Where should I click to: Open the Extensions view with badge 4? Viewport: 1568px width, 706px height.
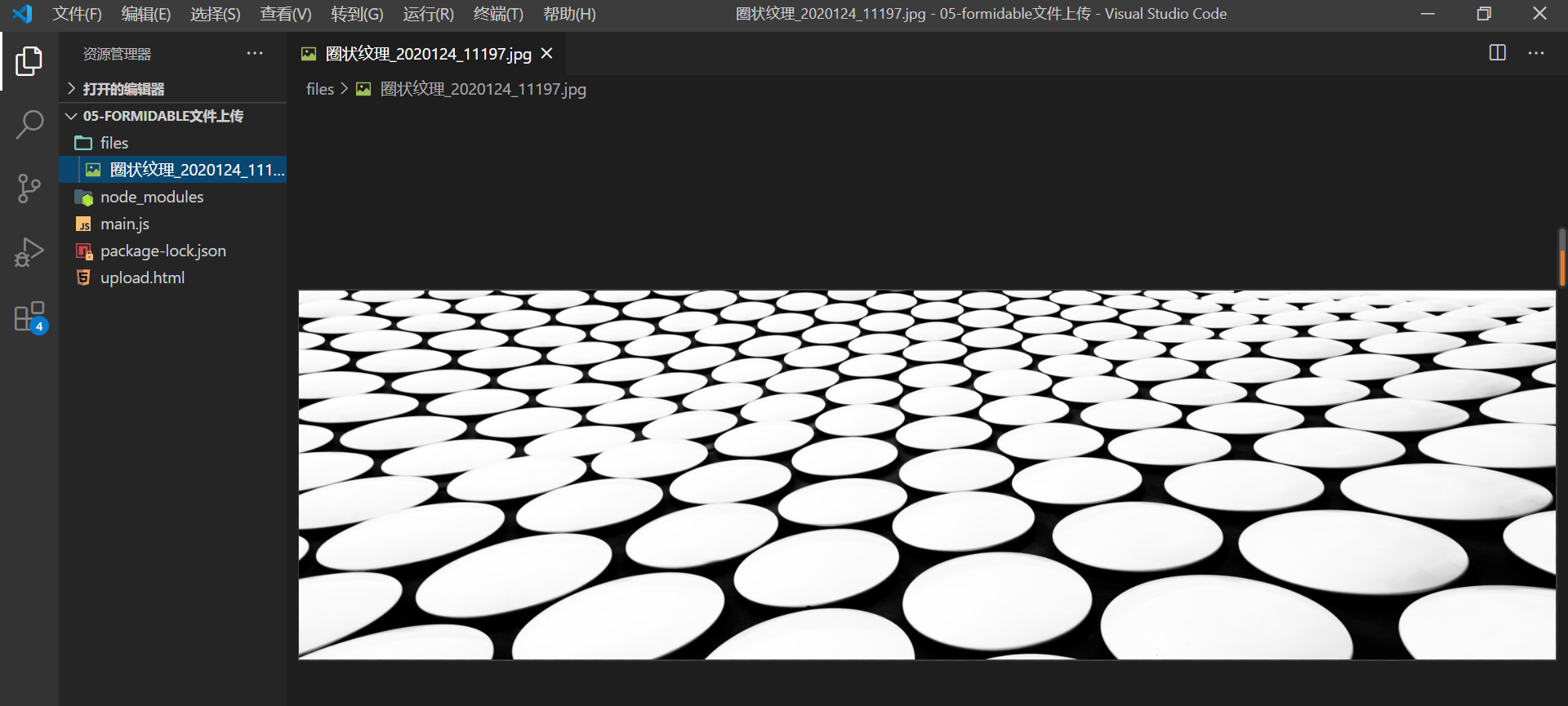[x=30, y=317]
